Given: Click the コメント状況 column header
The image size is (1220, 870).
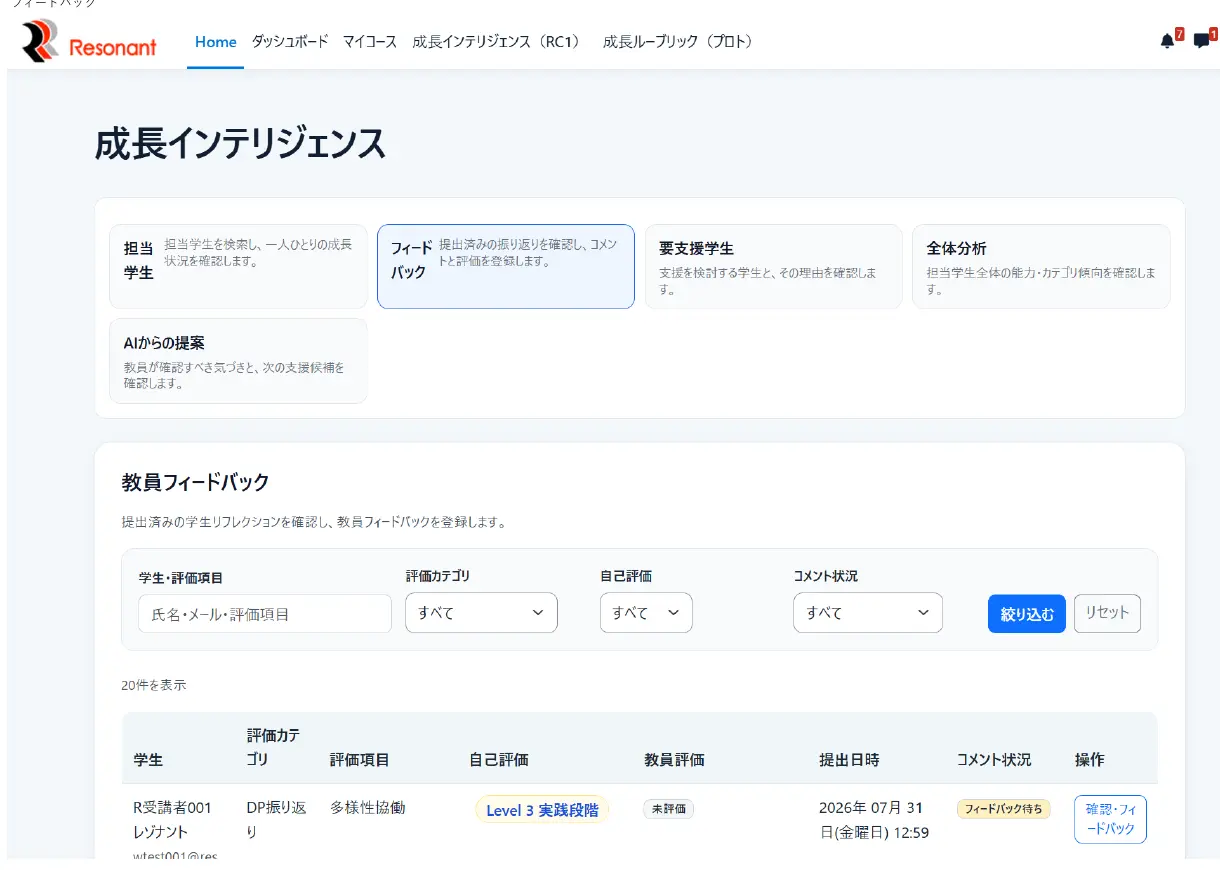Looking at the screenshot, I should (x=993, y=760).
